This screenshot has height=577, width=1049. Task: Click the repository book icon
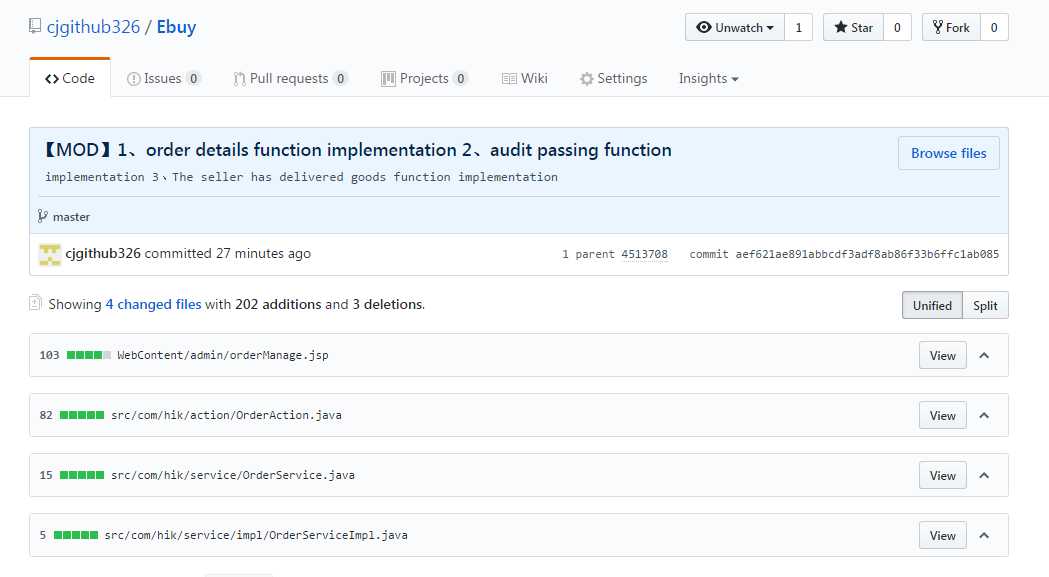[36, 27]
